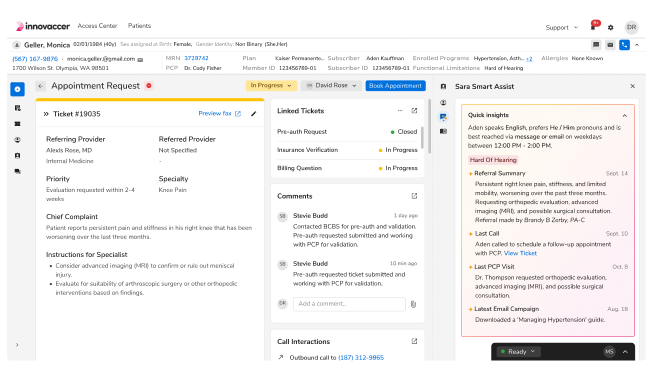Click the email envelope icon in patient bar
Image resolution: width=653 pixels, height=380 pixels.
[610, 45]
